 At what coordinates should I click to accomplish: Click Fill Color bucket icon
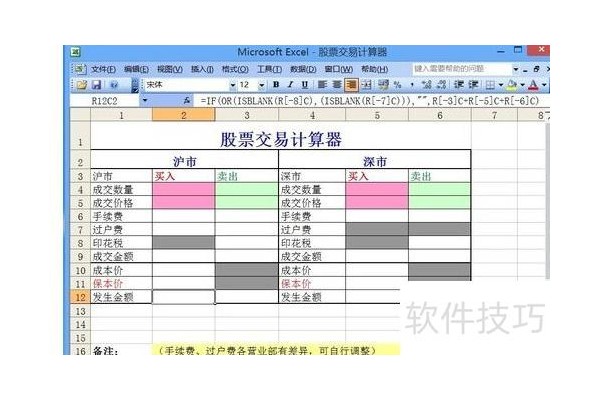click(x=512, y=85)
